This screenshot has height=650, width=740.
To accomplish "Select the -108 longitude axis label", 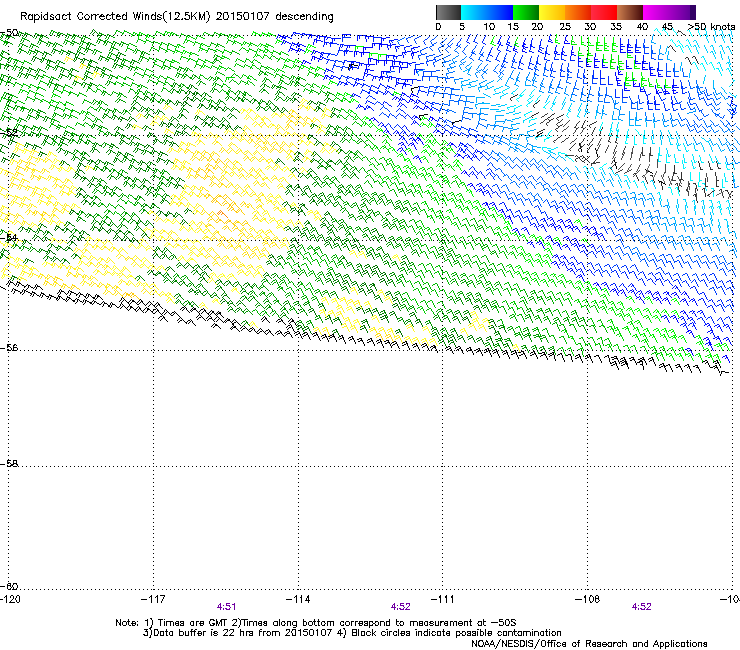I will point(587,599).
